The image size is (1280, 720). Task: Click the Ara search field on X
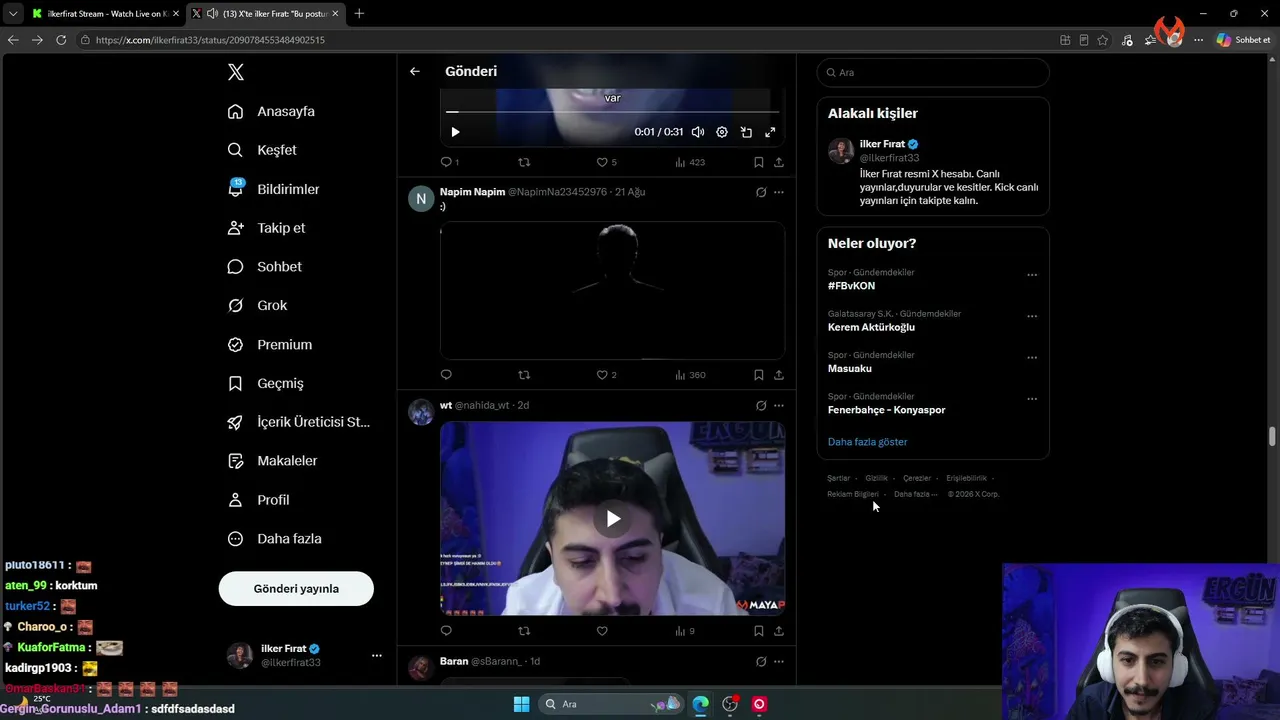pyautogui.click(x=933, y=72)
